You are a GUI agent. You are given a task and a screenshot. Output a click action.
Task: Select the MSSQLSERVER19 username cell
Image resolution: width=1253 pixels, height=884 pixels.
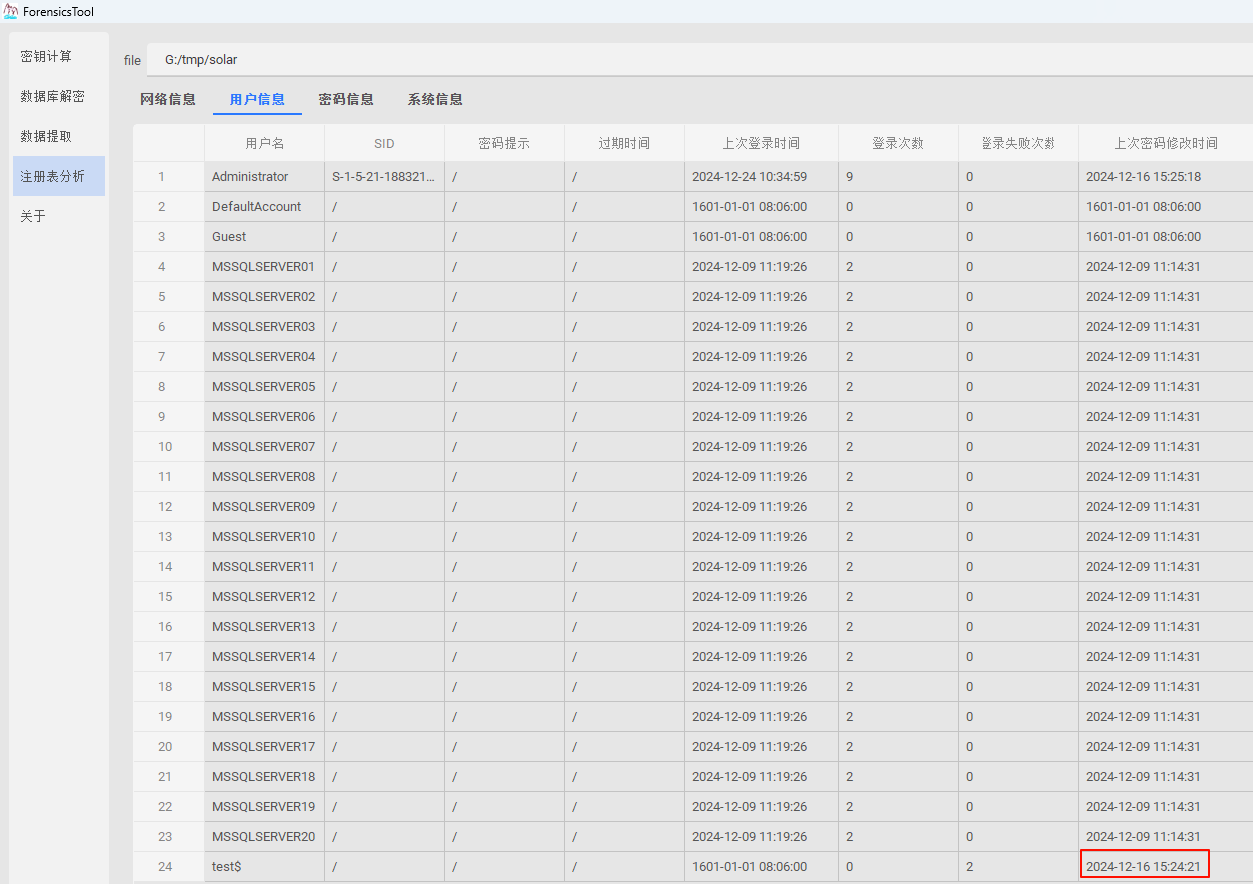pos(265,807)
